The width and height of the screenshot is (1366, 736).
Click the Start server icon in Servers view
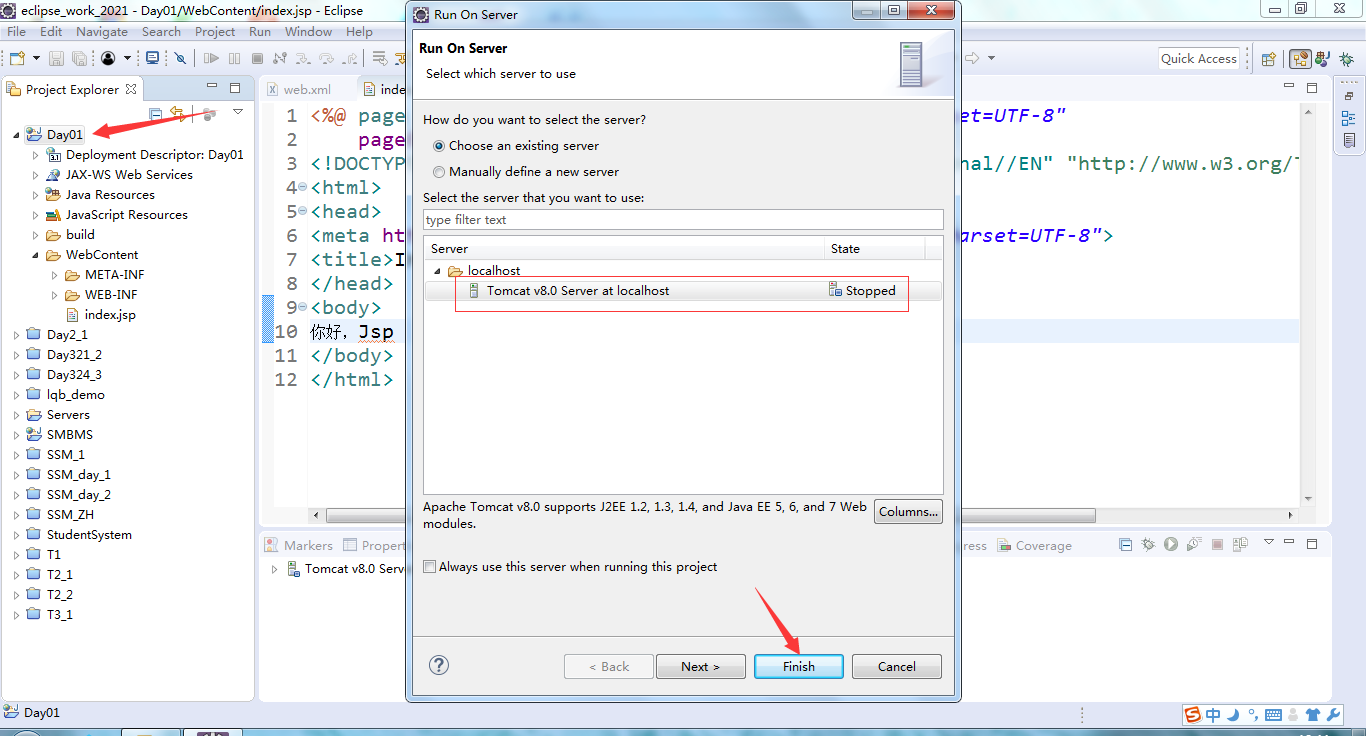[1171, 544]
